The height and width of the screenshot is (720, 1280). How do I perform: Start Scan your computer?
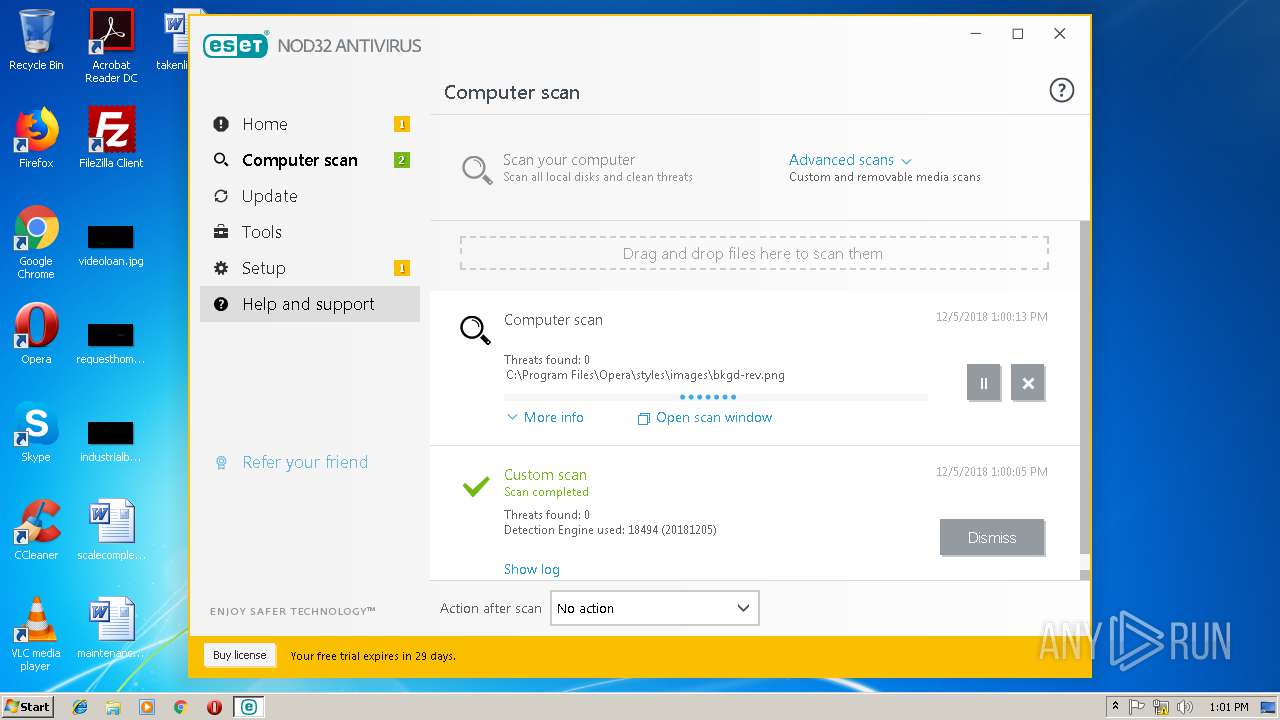pyautogui.click(x=569, y=160)
